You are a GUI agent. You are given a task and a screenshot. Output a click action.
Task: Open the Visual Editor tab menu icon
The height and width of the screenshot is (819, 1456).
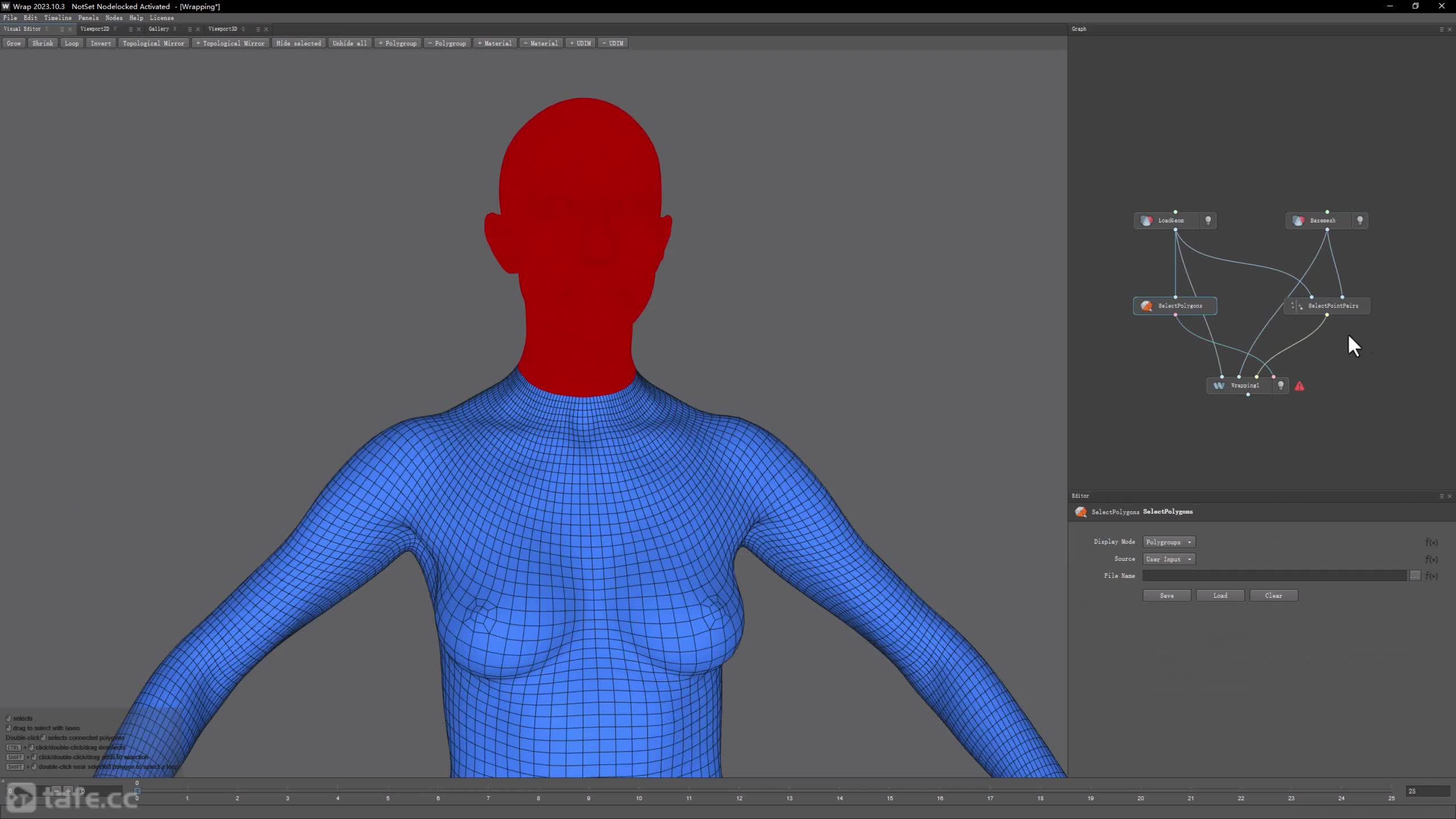pyautogui.click(x=62, y=29)
